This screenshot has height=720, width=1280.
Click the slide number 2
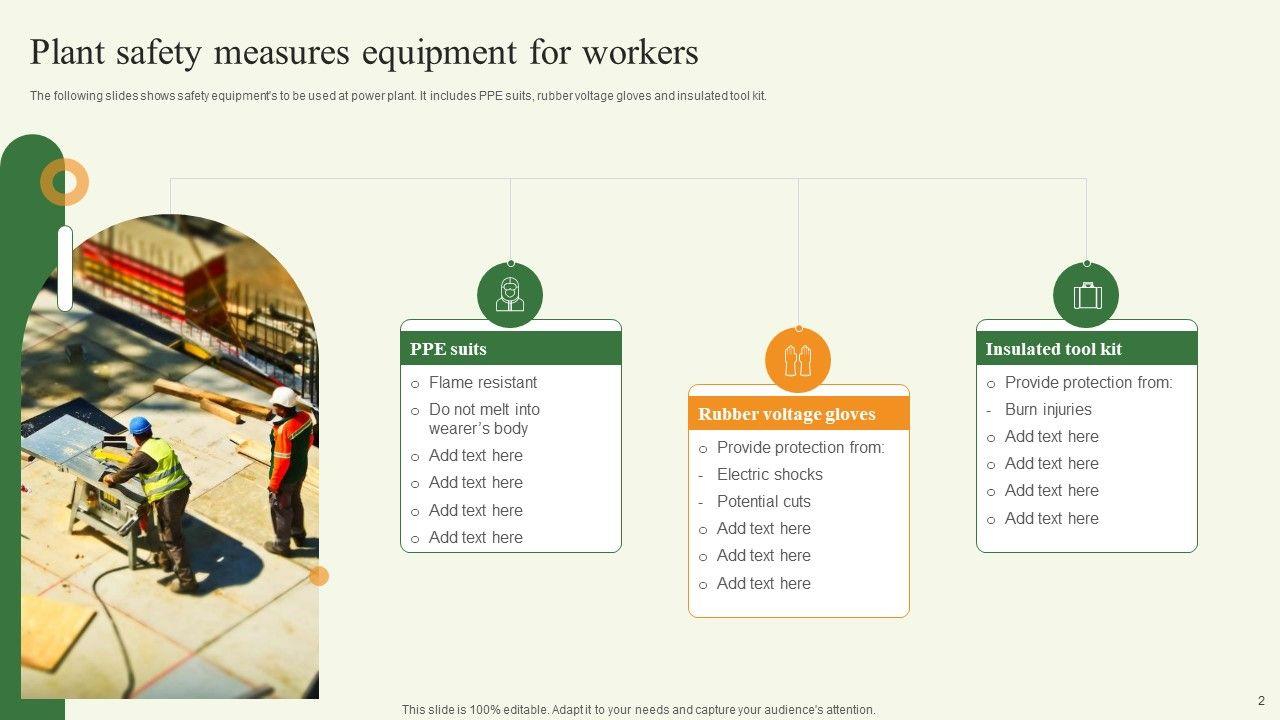click(x=1261, y=700)
